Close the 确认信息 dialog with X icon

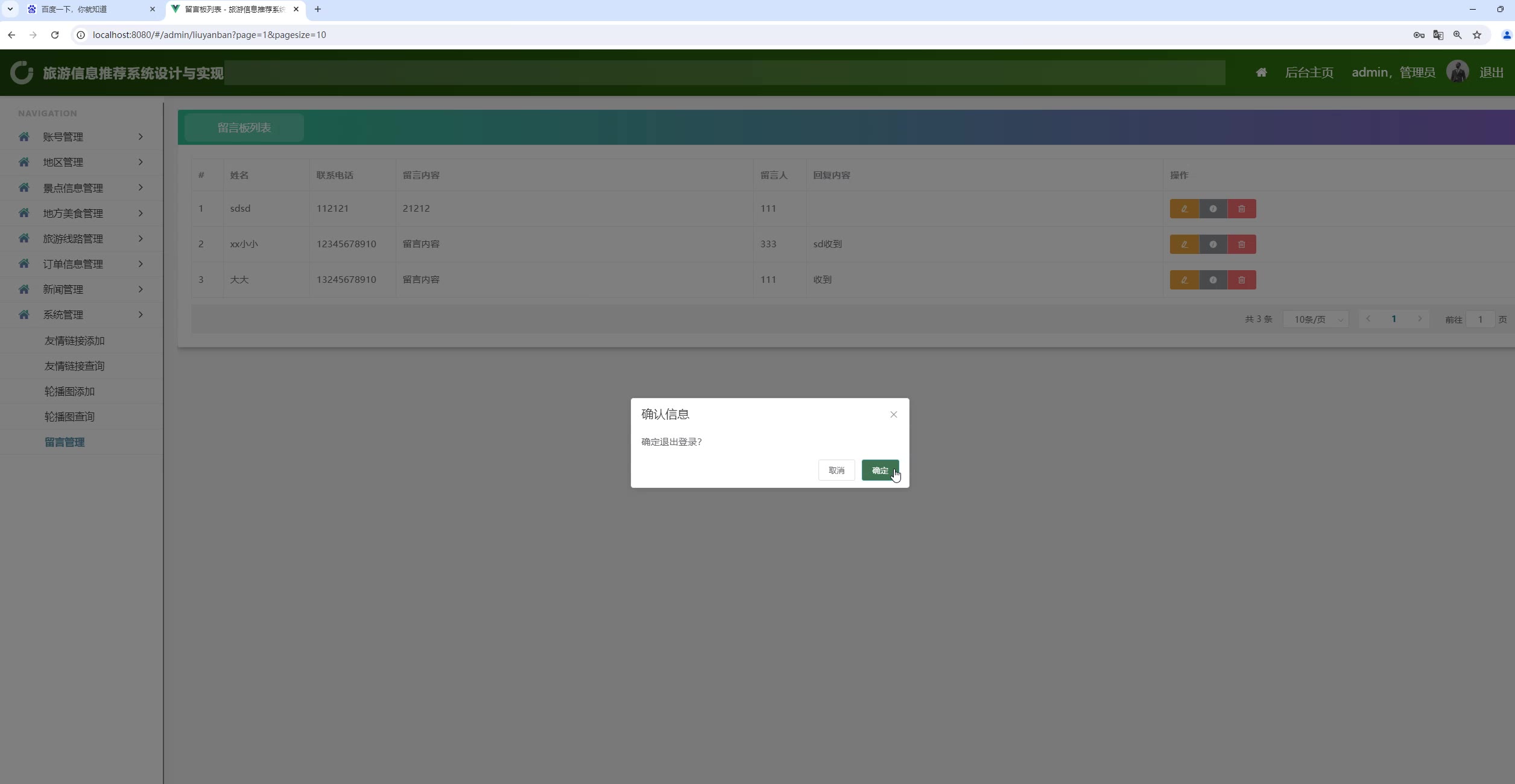pyautogui.click(x=893, y=414)
